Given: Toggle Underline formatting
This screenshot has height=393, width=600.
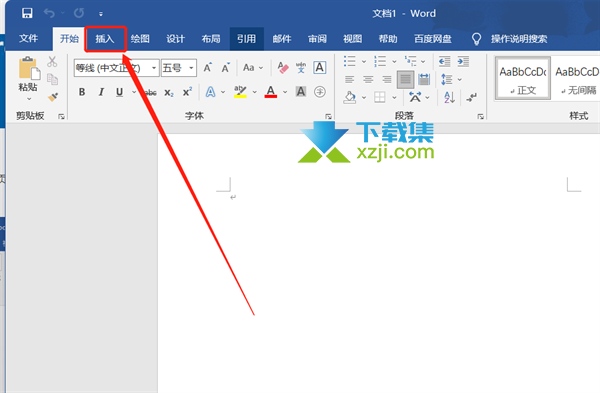Looking at the screenshot, I should [x=119, y=92].
